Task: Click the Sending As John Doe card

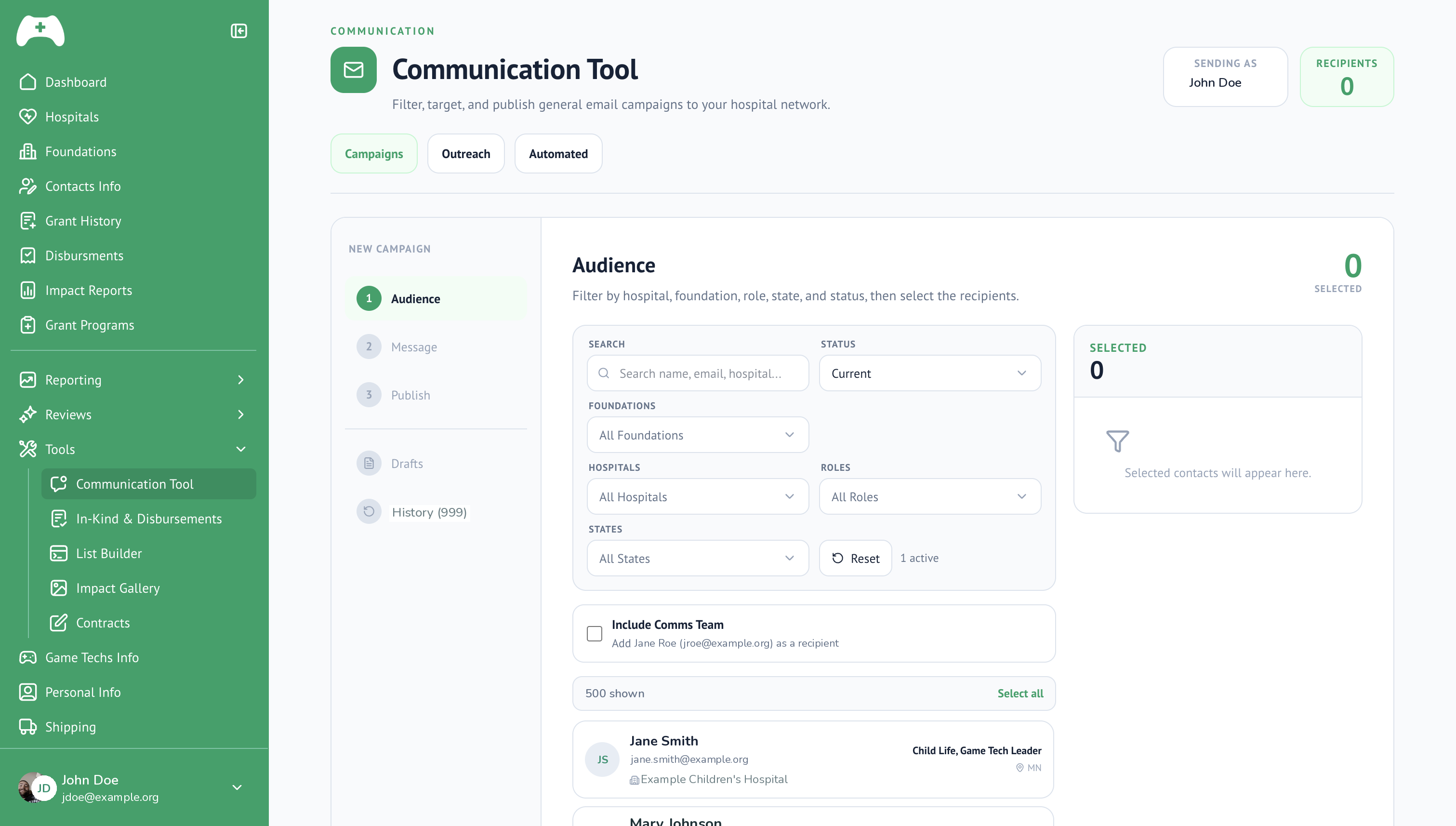Action: pos(1225,77)
